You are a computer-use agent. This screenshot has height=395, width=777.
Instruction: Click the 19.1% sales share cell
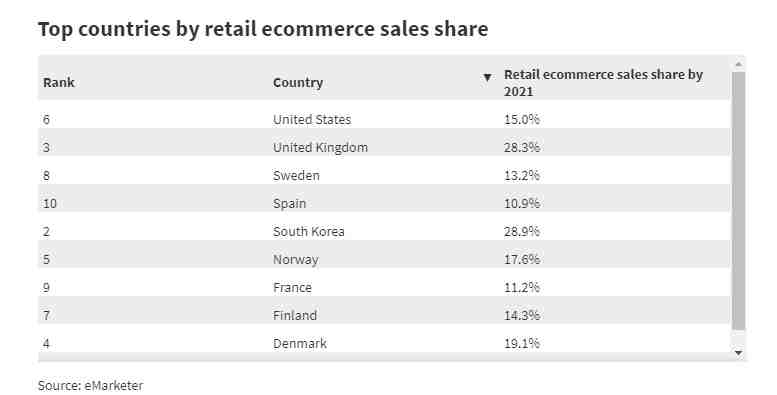click(x=522, y=343)
